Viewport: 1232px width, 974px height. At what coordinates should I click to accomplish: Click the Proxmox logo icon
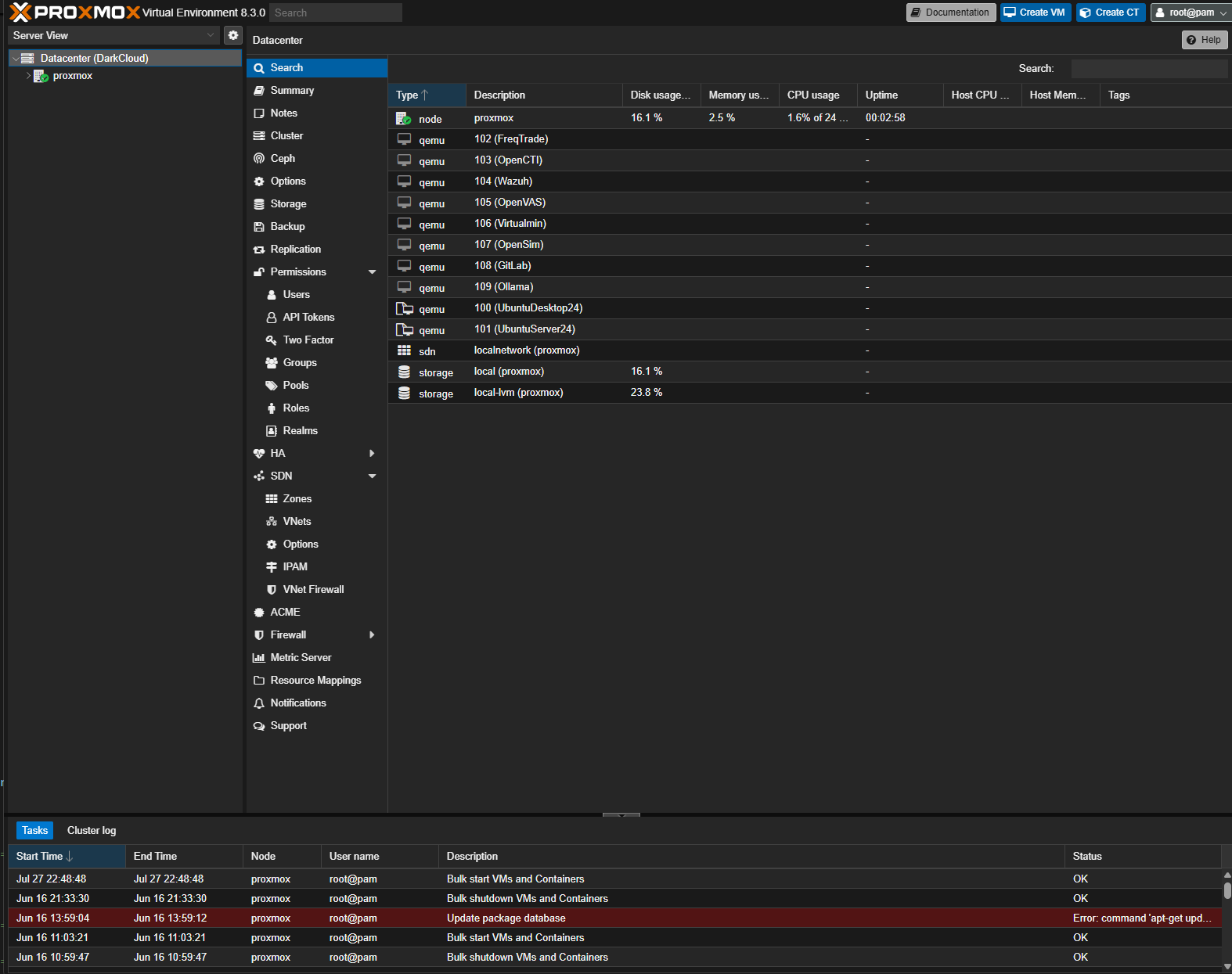point(20,12)
